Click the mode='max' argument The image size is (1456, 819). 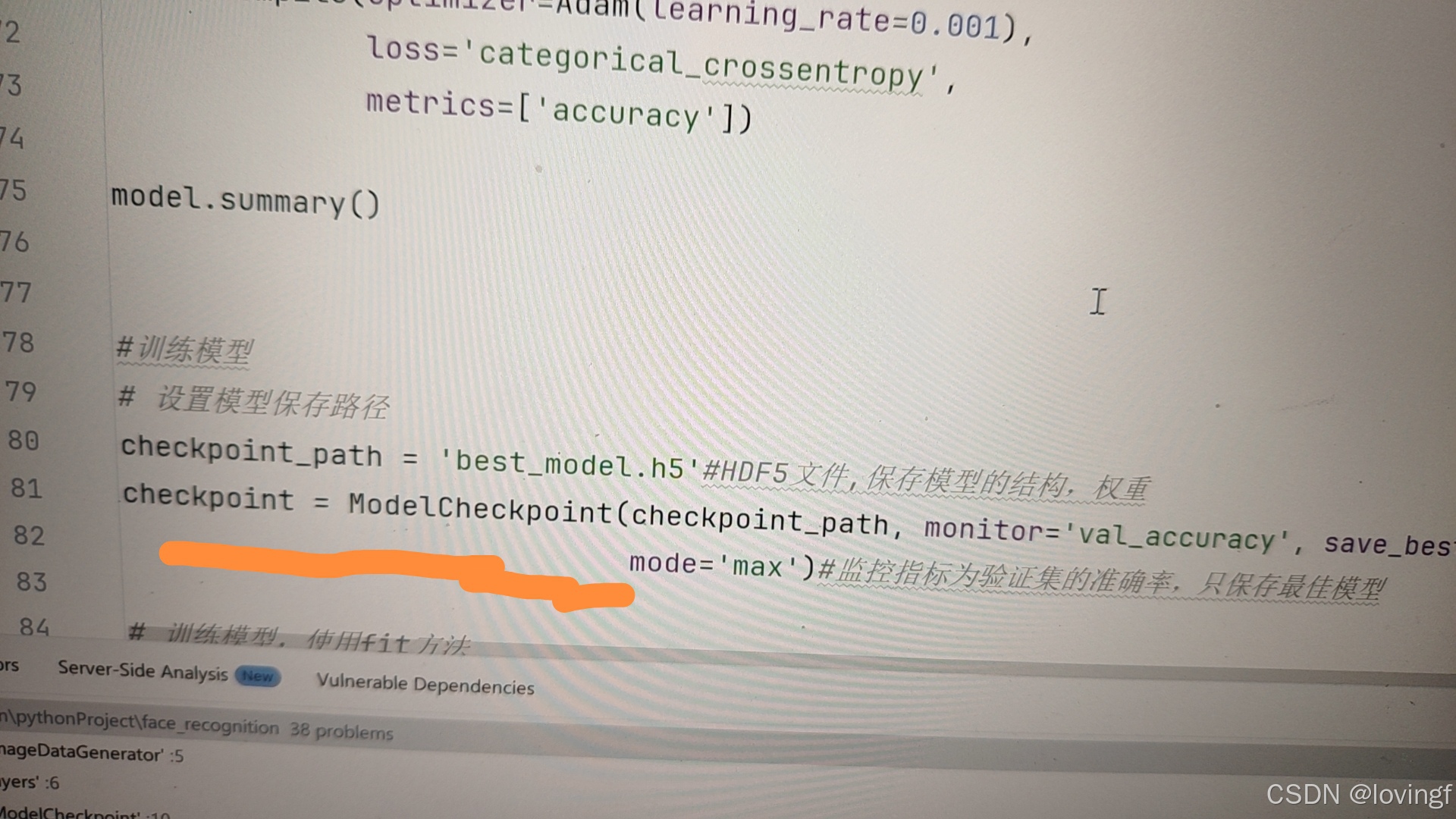point(712,566)
